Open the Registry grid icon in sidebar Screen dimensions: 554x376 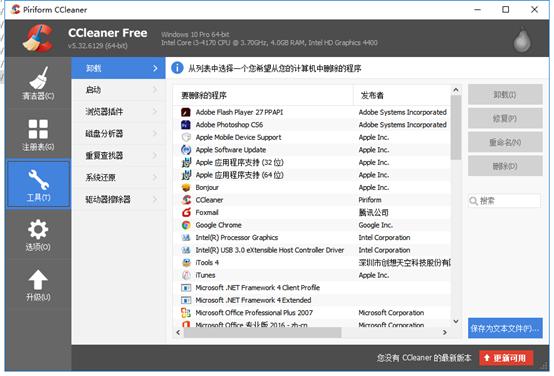[38, 129]
